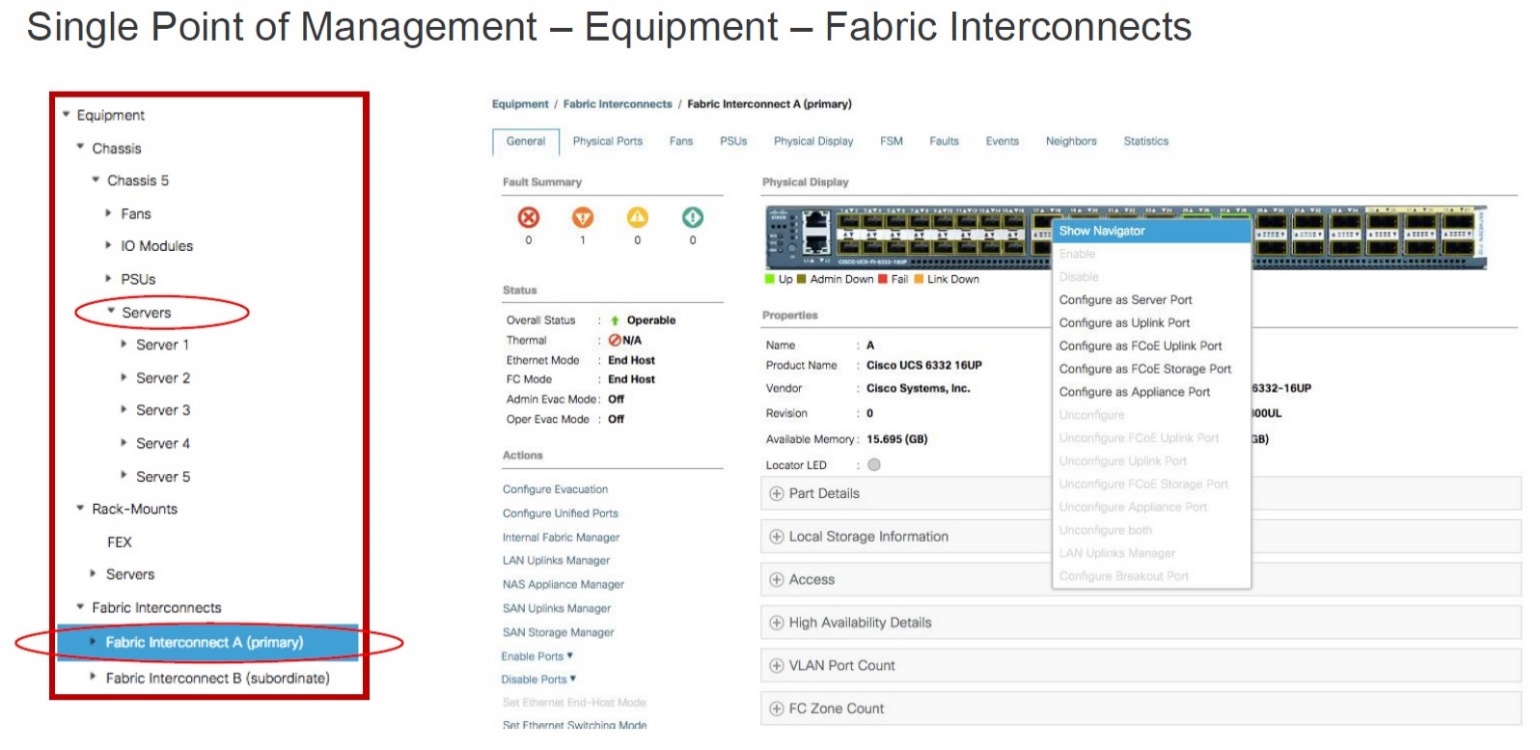Select Server 1 in the tree
Screen dimensions: 1540x750
[x=163, y=345]
